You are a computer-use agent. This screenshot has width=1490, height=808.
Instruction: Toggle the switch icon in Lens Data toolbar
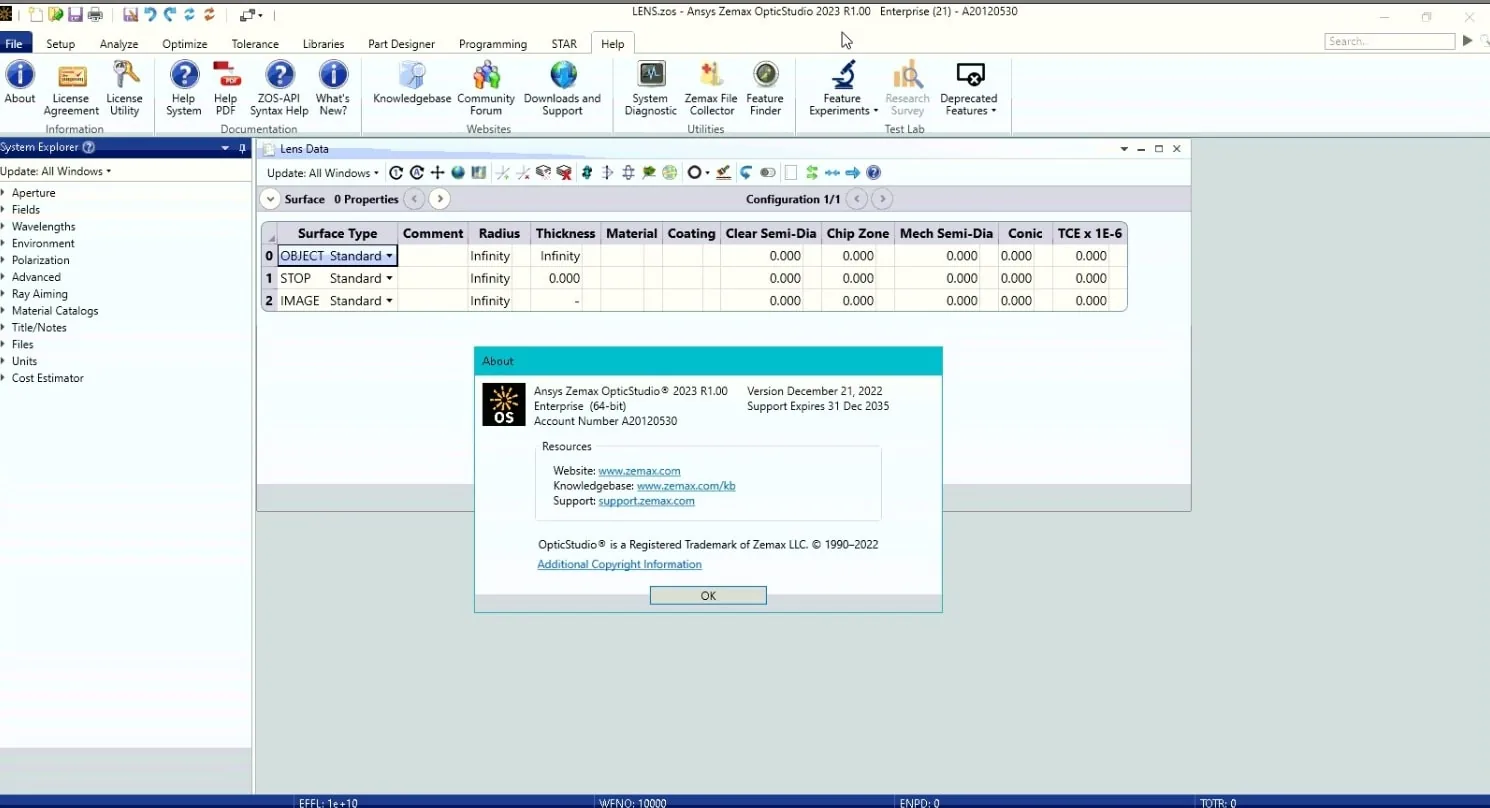[768, 173]
